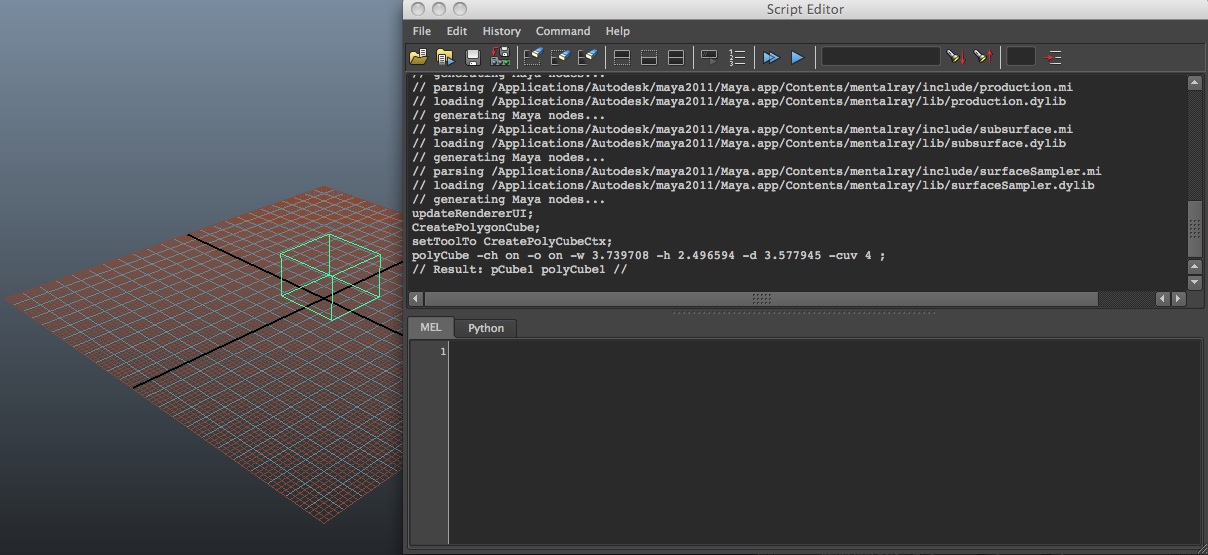This screenshot has width=1208, height=555.
Task: Click the Clear Input eraser icon
Action: [561, 57]
